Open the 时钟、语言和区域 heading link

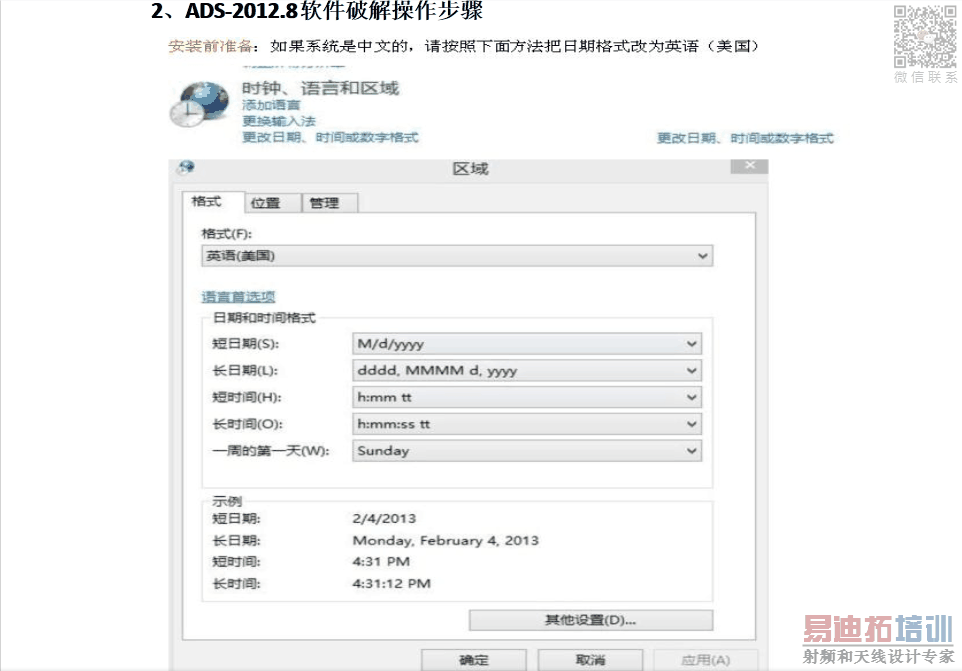320,88
